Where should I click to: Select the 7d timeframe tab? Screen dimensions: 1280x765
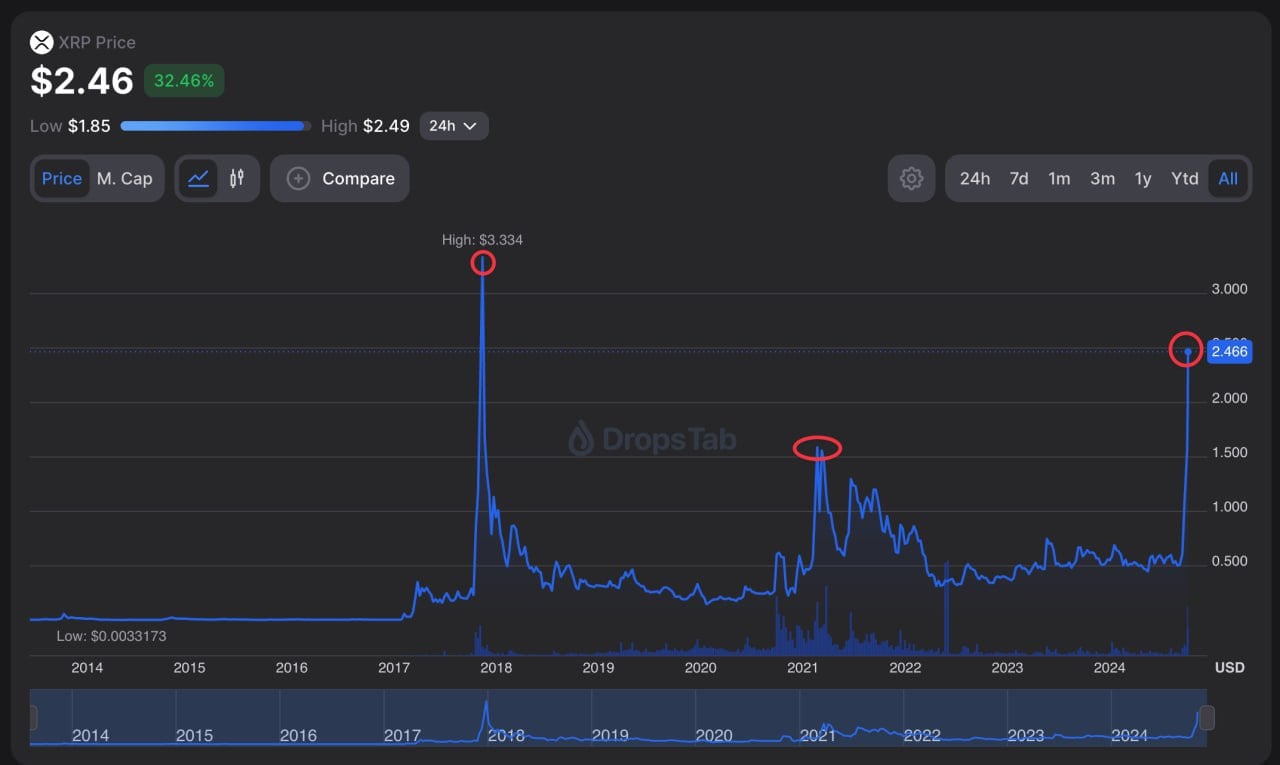point(1019,179)
